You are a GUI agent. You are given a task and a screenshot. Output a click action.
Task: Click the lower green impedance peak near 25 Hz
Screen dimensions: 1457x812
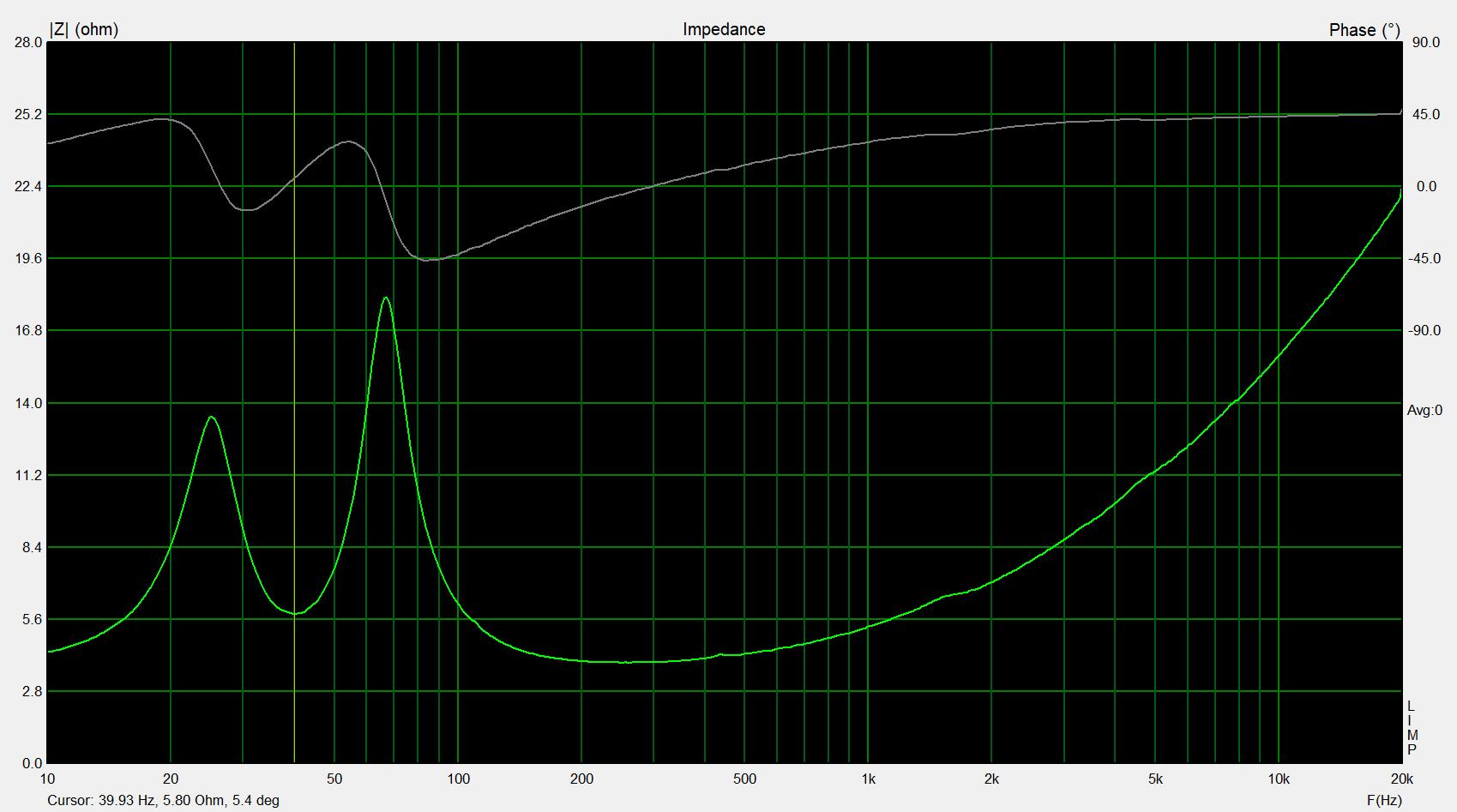211,418
